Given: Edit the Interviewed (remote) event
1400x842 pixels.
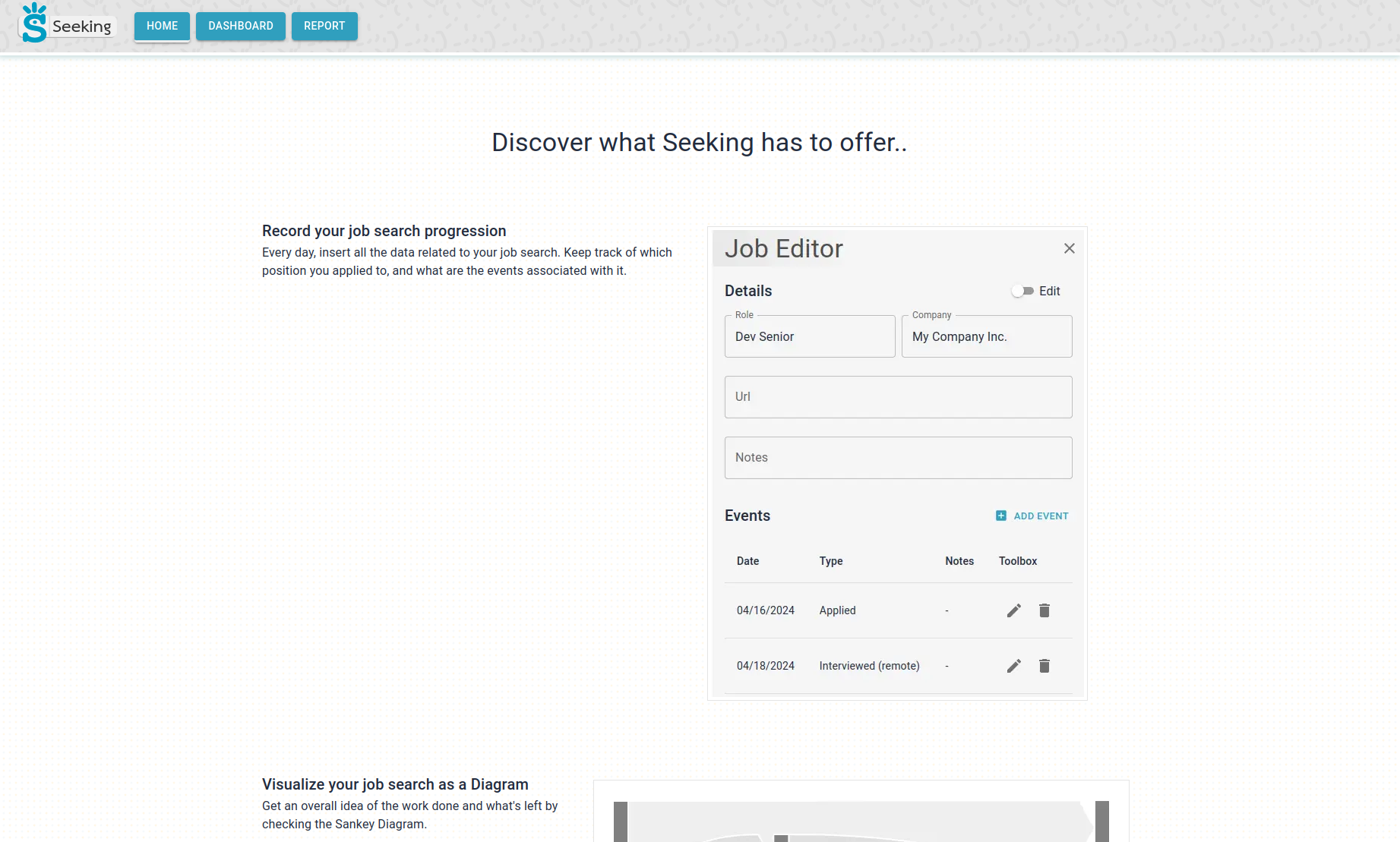Looking at the screenshot, I should (1013, 666).
